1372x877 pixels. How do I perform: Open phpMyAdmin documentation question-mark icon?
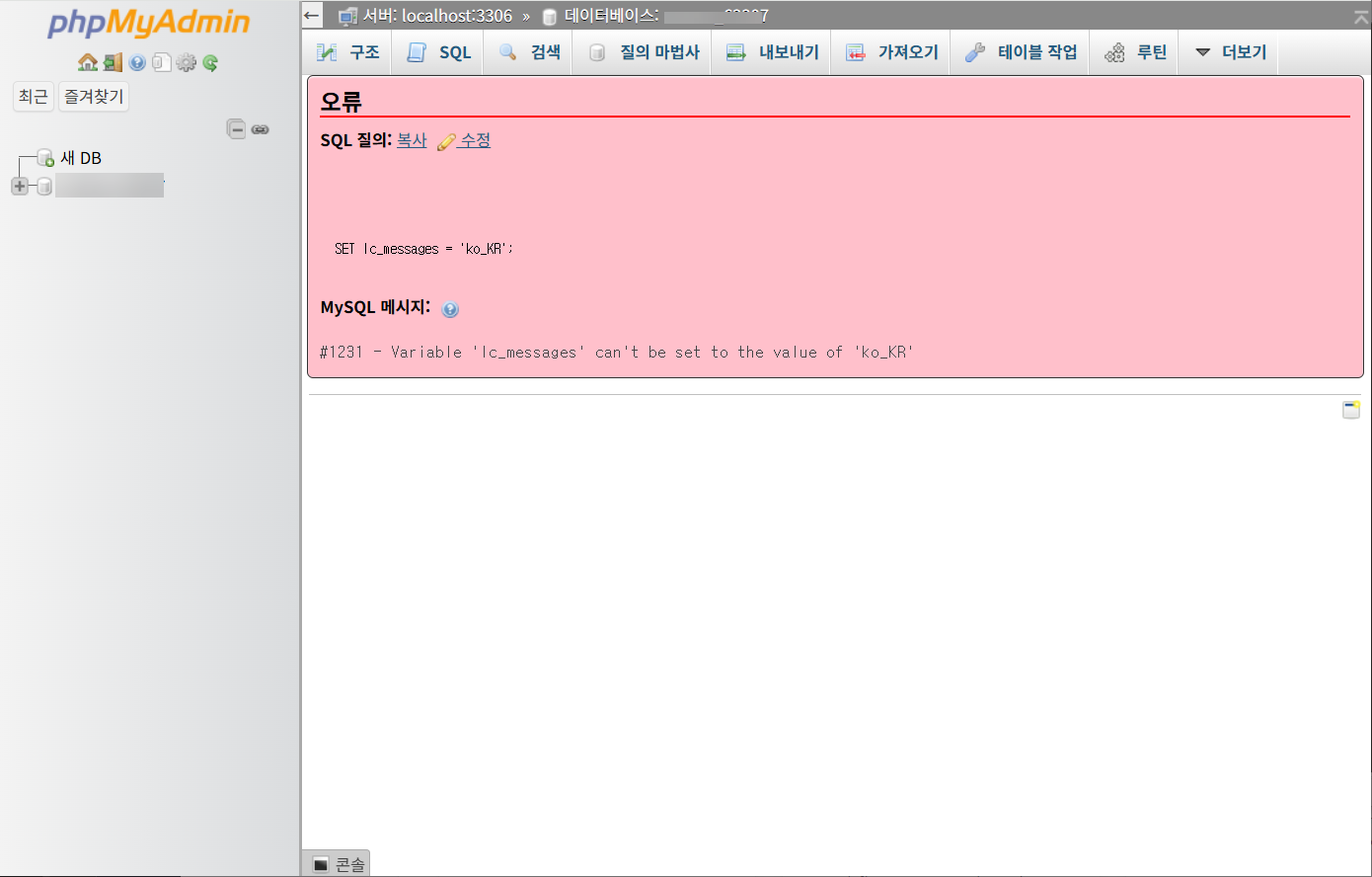(137, 62)
